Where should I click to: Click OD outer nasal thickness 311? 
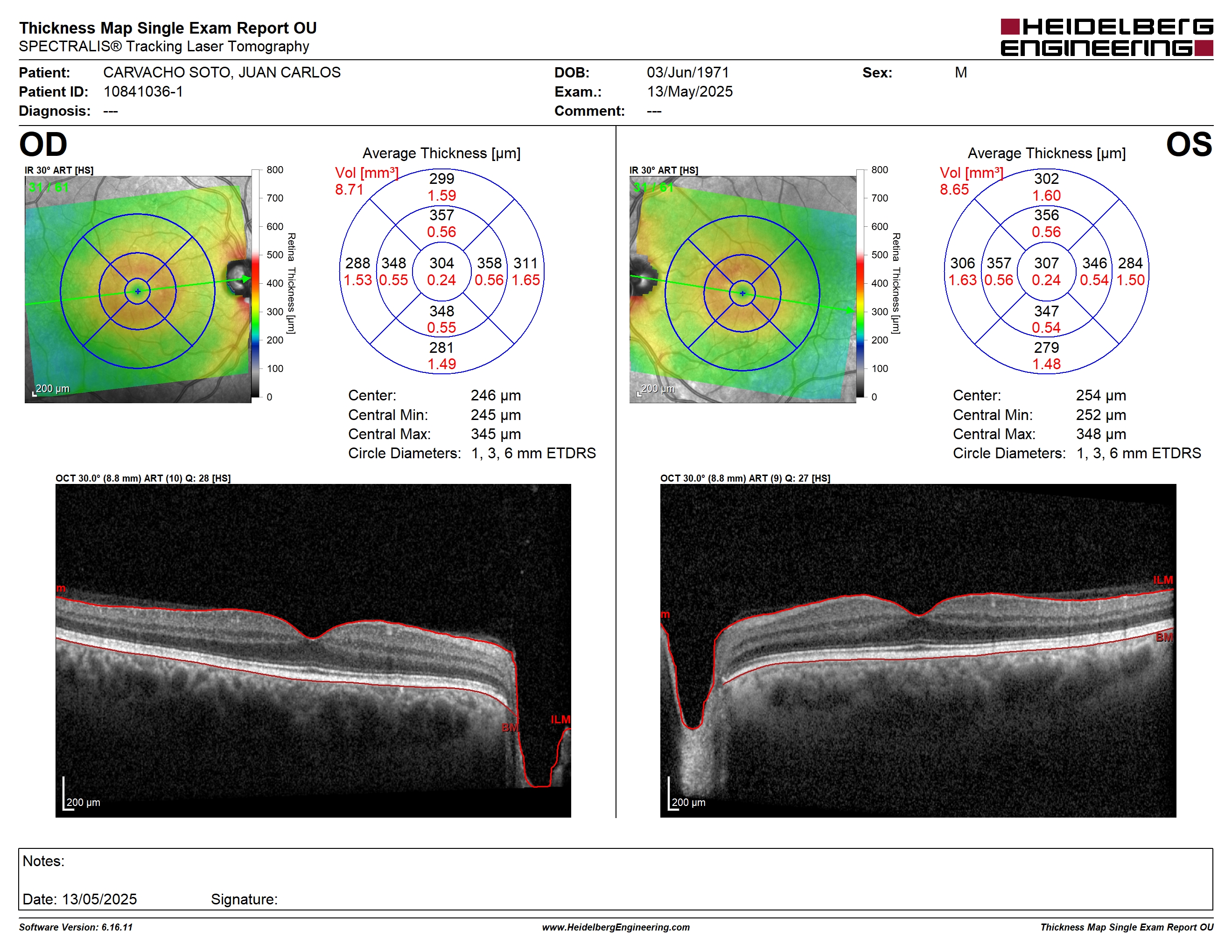[x=526, y=263]
